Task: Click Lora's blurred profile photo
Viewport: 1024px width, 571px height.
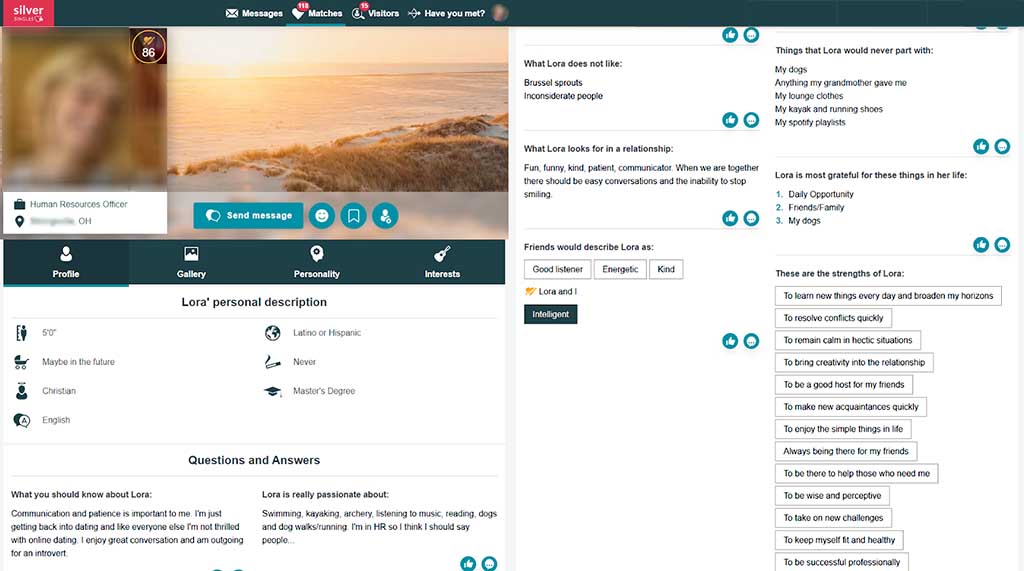Action: pos(84,108)
